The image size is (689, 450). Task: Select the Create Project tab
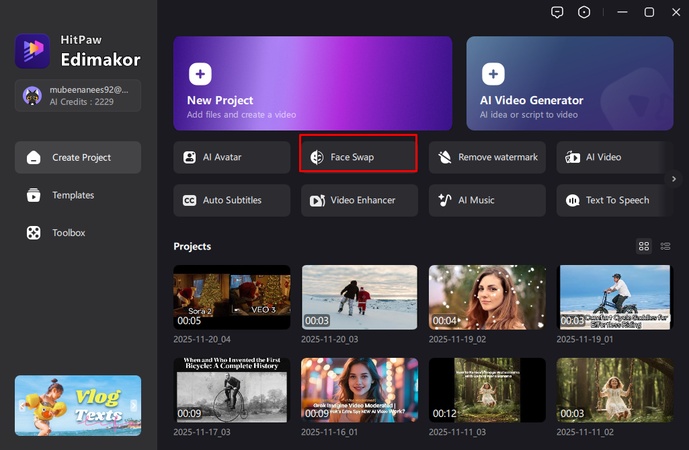tap(78, 157)
